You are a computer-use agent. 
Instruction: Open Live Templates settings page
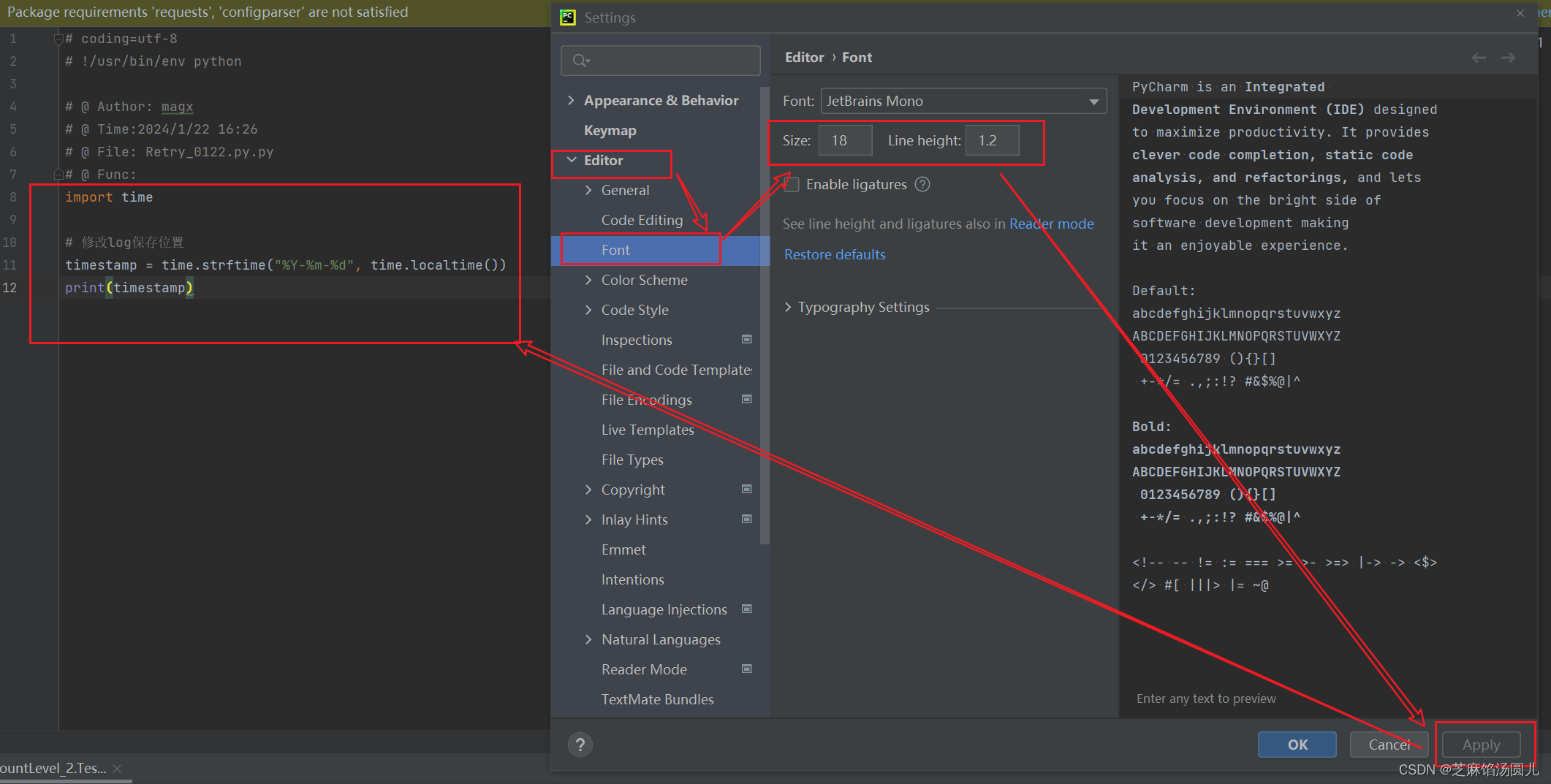(648, 430)
